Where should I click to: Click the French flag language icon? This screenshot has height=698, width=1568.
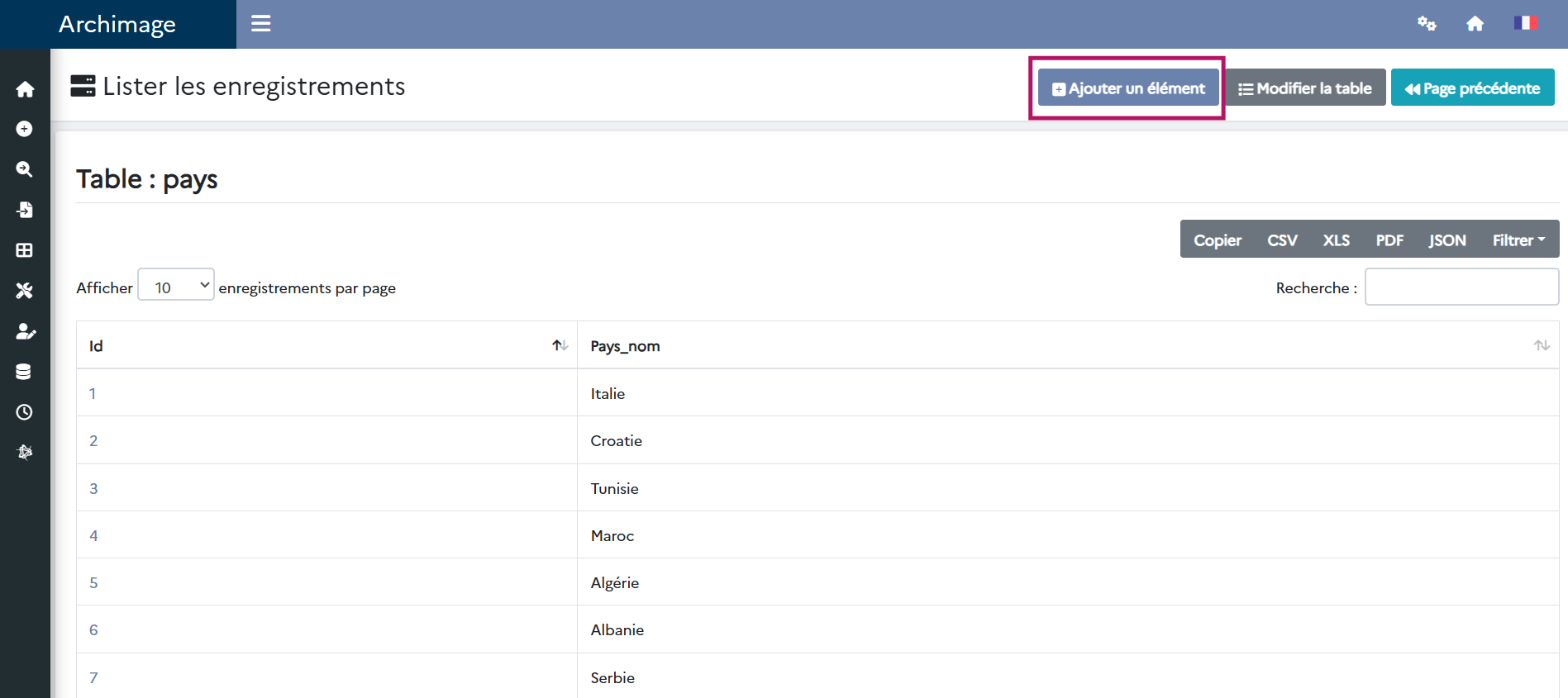pos(1524,23)
